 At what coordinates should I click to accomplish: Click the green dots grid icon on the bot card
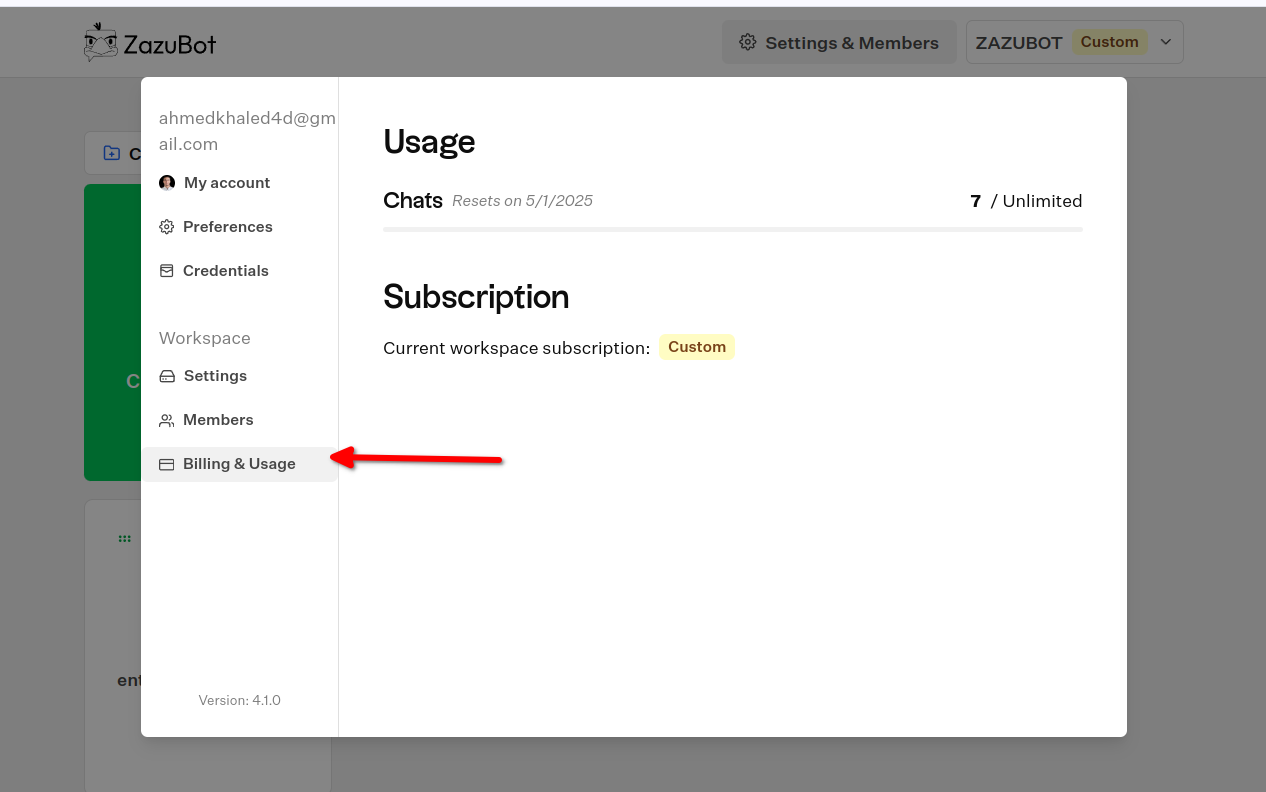[x=124, y=537]
